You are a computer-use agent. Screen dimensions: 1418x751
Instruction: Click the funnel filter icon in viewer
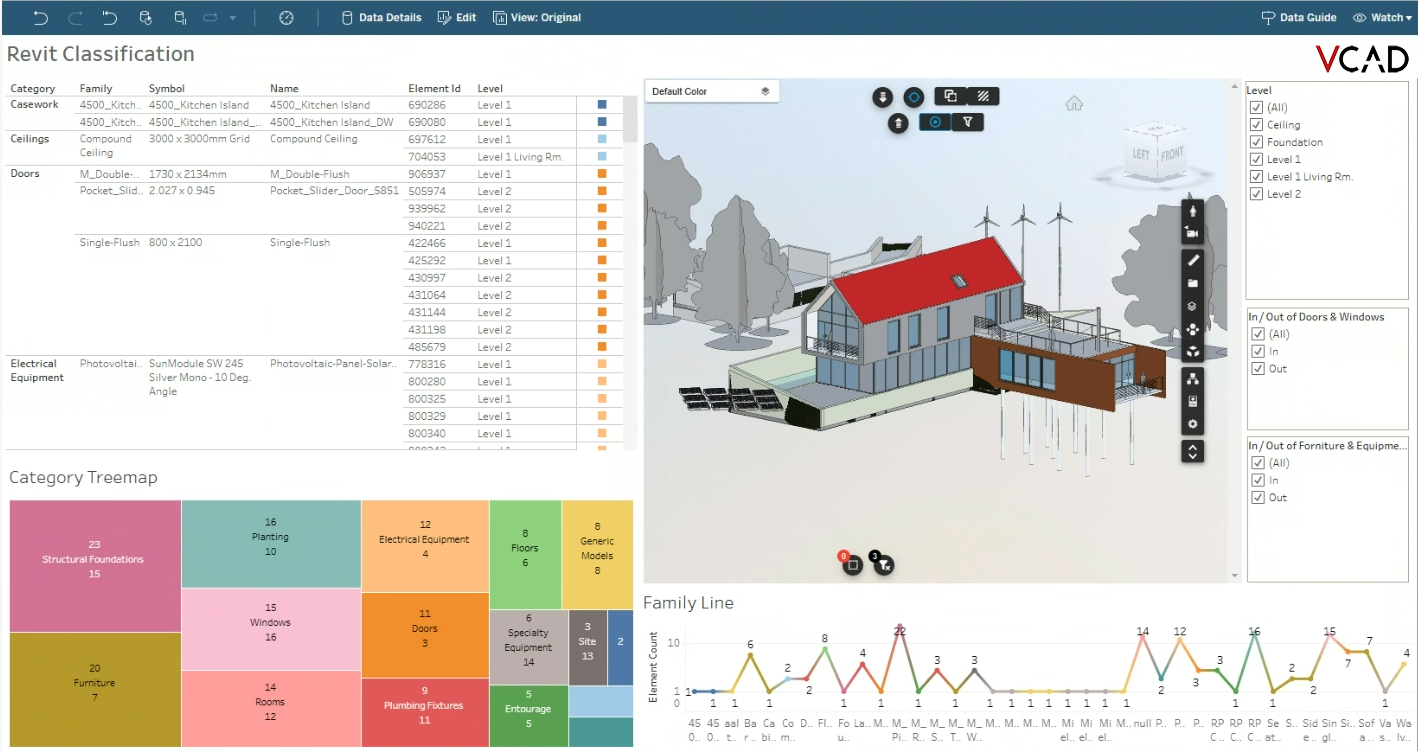click(968, 122)
